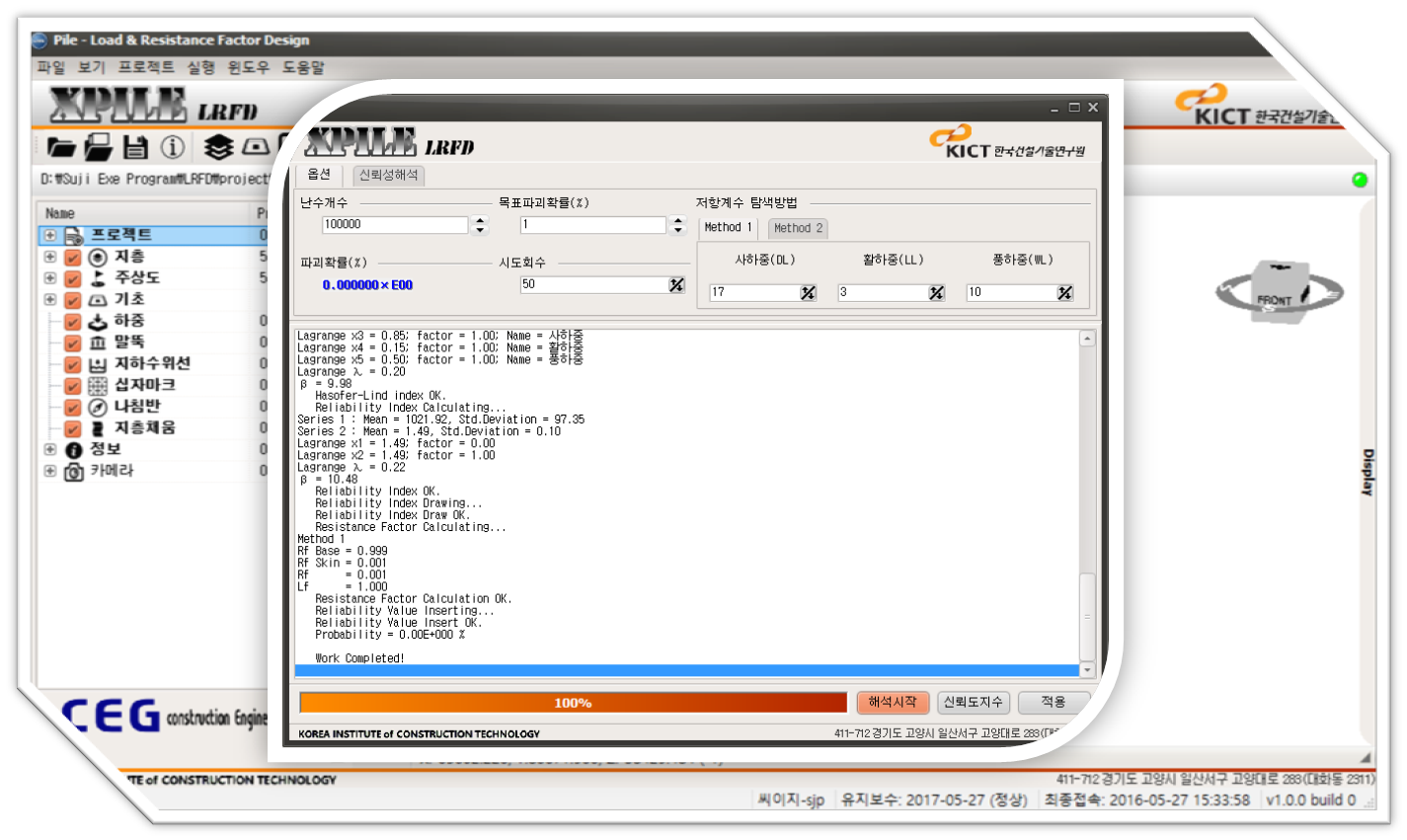Click log scrollbar up arrow

click(1087, 339)
